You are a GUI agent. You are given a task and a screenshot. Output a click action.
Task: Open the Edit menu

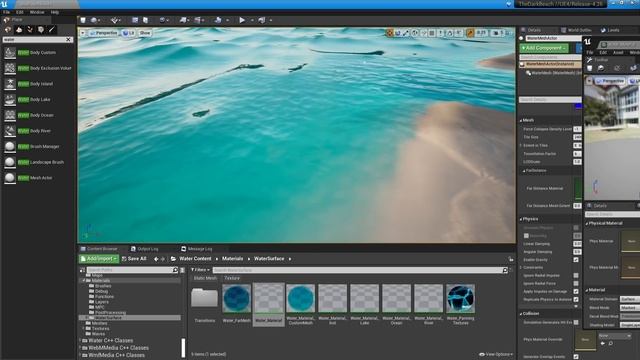point(19,12)
